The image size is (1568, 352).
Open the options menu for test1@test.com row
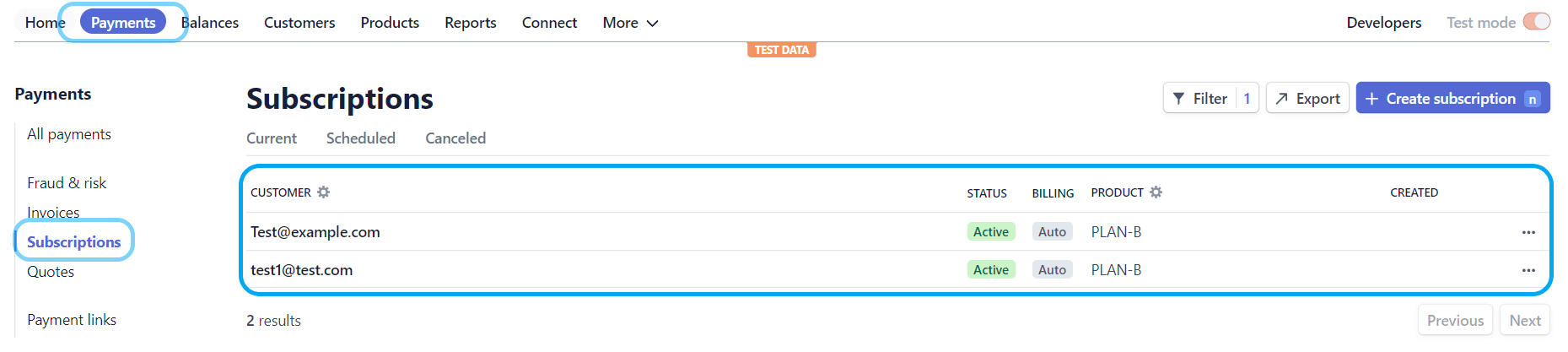pyautogui.click(x=1528, y=270)
